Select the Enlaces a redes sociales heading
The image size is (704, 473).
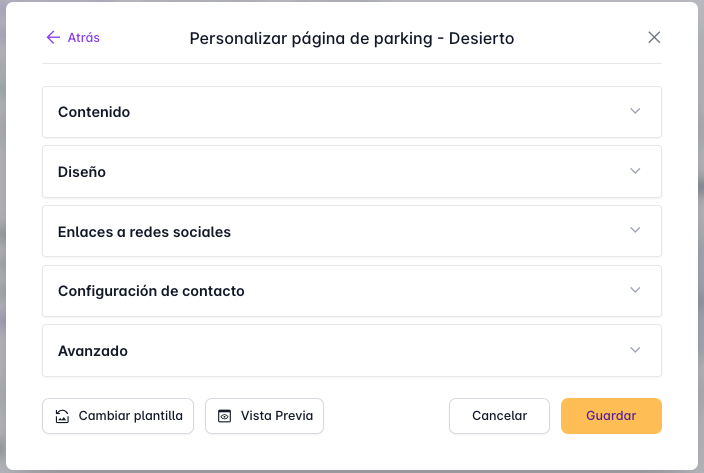point(144,232)
